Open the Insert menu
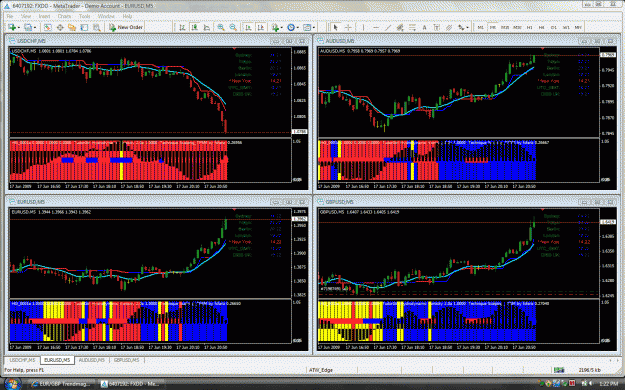 [x=44, y=16]
